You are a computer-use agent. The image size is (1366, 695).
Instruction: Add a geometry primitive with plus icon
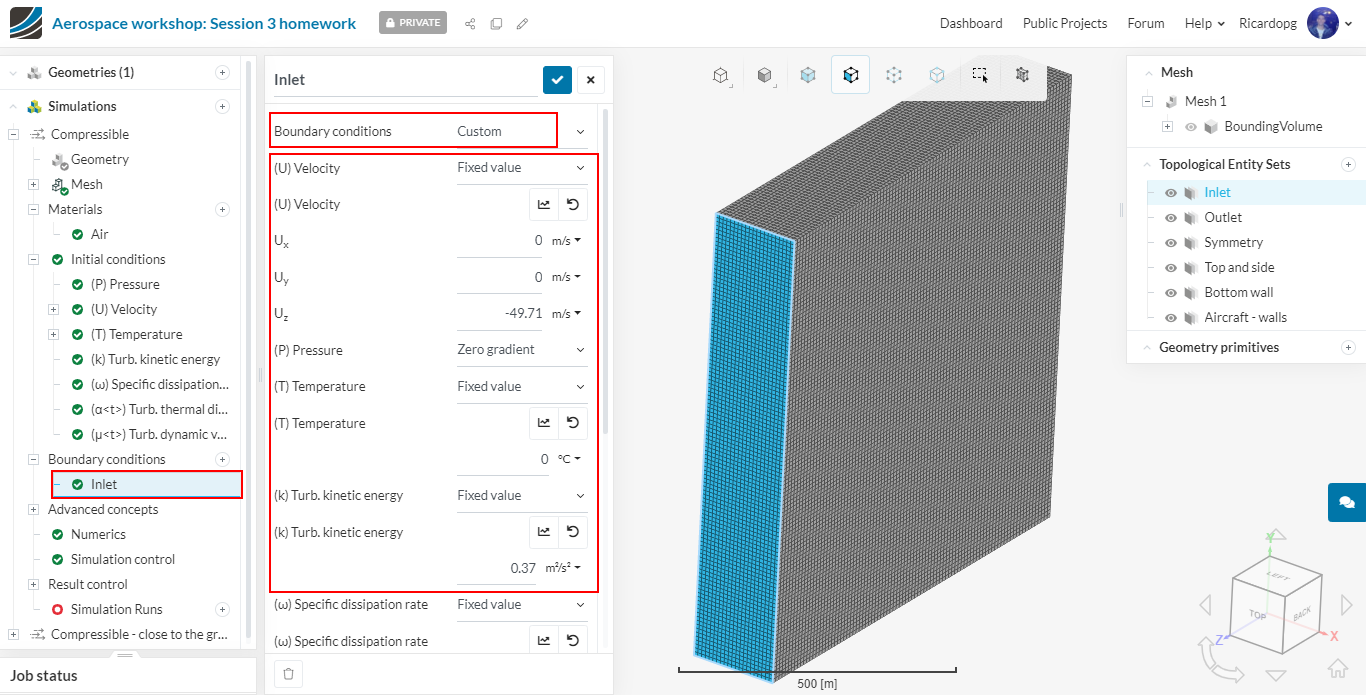1348,347
